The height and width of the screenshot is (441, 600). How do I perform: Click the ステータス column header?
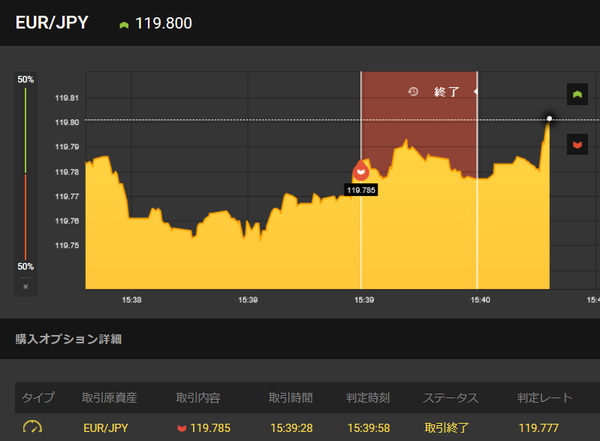point(451,398)
